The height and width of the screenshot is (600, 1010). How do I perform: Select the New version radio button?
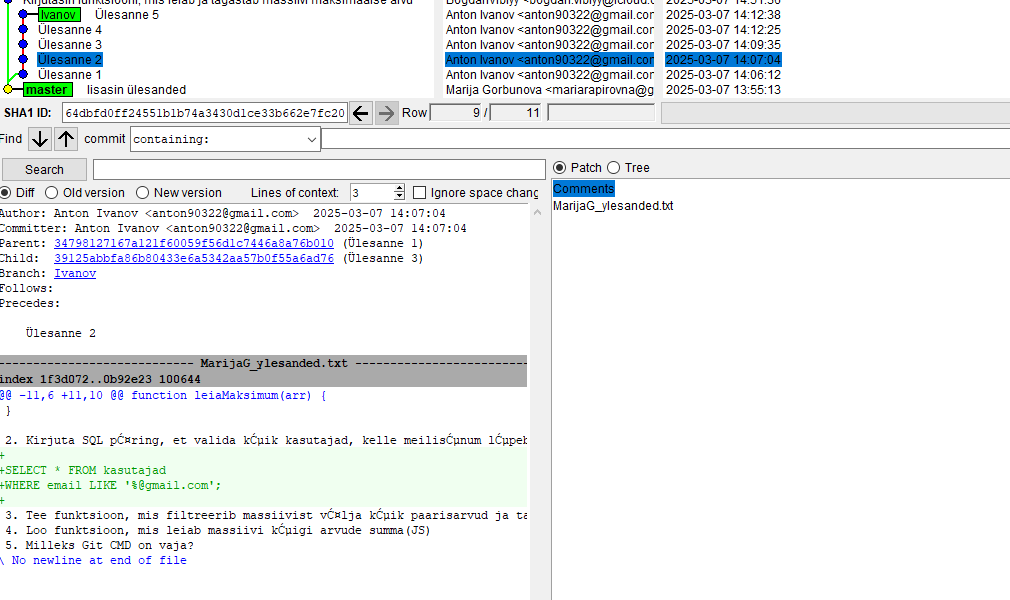click(x=143, y=193)
